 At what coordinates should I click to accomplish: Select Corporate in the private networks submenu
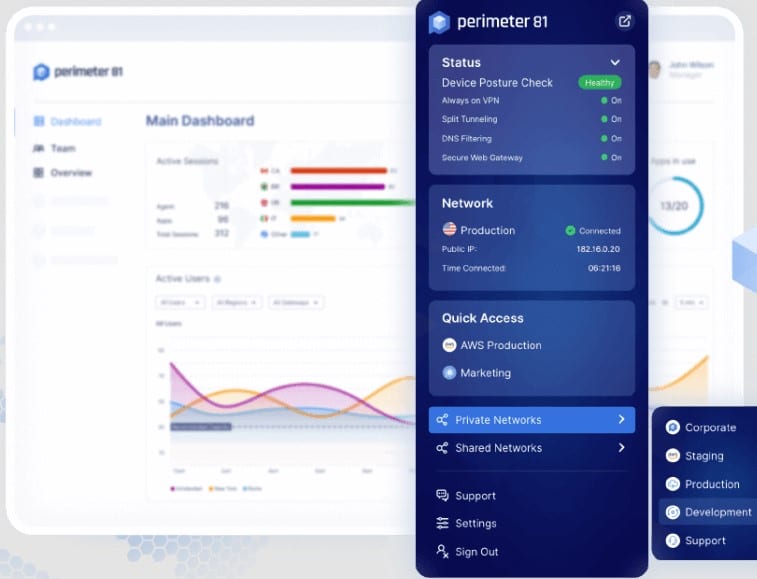[710, 427]
